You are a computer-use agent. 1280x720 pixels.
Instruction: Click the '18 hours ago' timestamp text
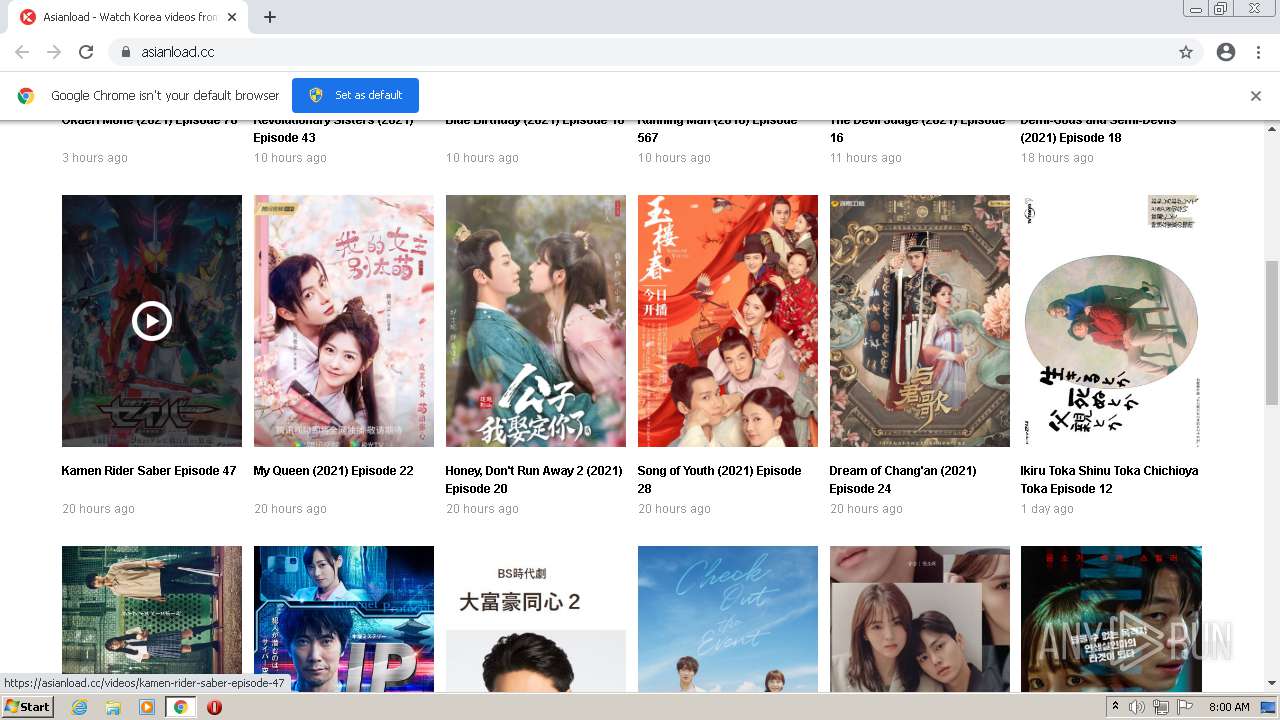tap(1057, 158)
